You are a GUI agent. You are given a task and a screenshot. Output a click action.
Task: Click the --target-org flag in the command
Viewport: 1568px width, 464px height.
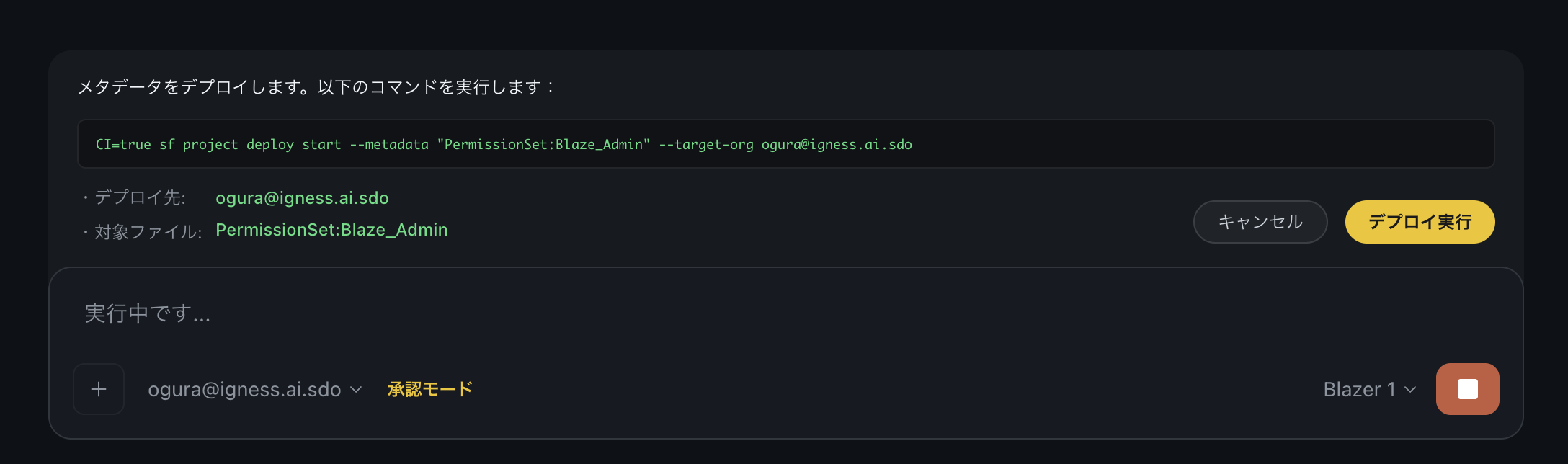[705, 145]
